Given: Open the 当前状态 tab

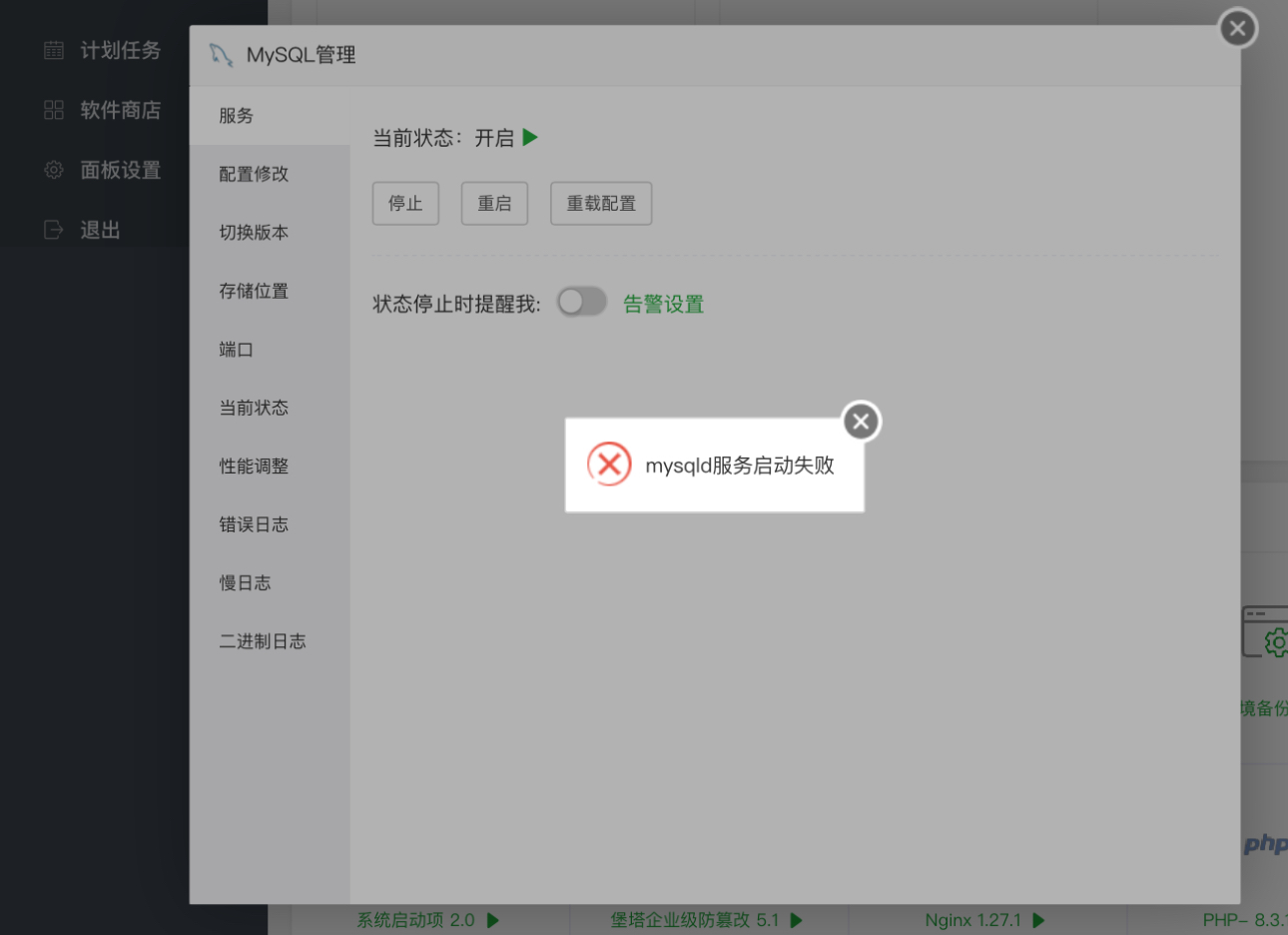Looking at the screenshot, I should [x=270, y=408].
